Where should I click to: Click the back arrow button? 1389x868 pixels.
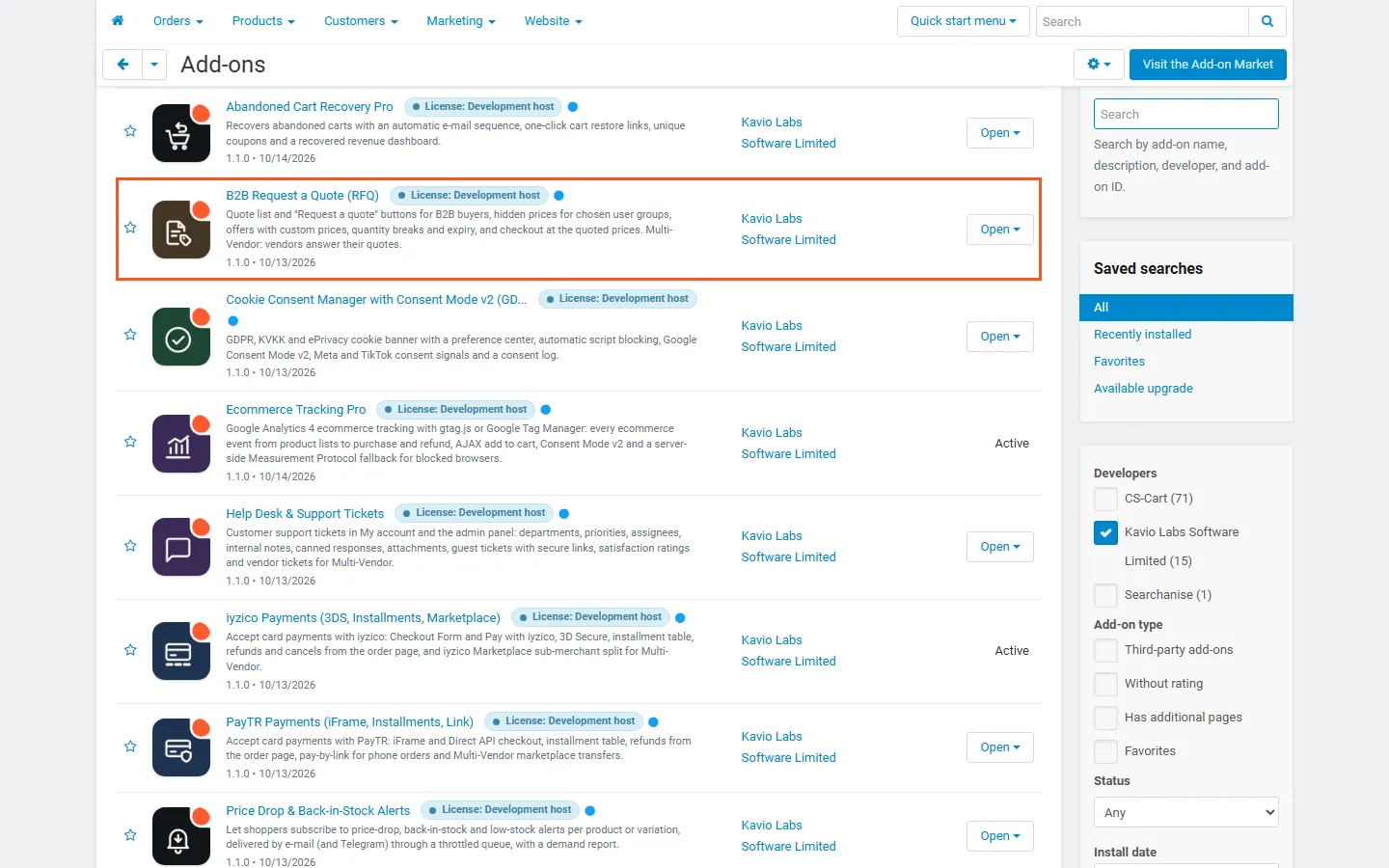tap(123, 65)
